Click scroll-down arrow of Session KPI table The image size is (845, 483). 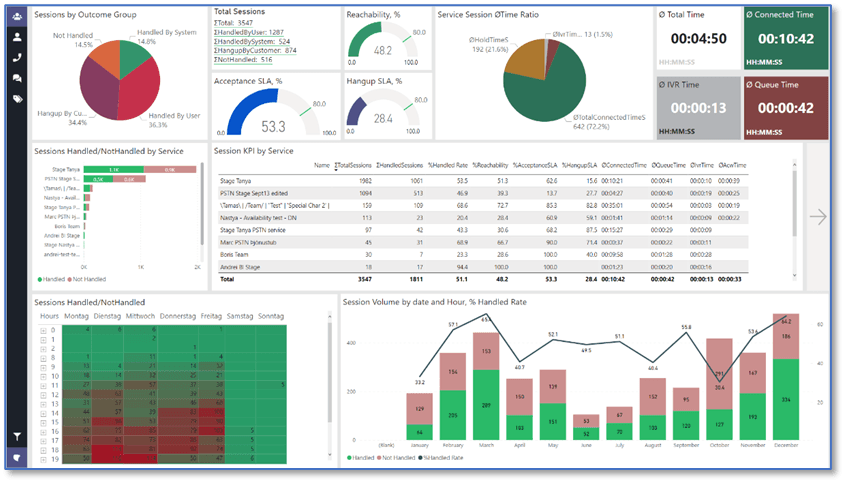(x=794, y=275)
